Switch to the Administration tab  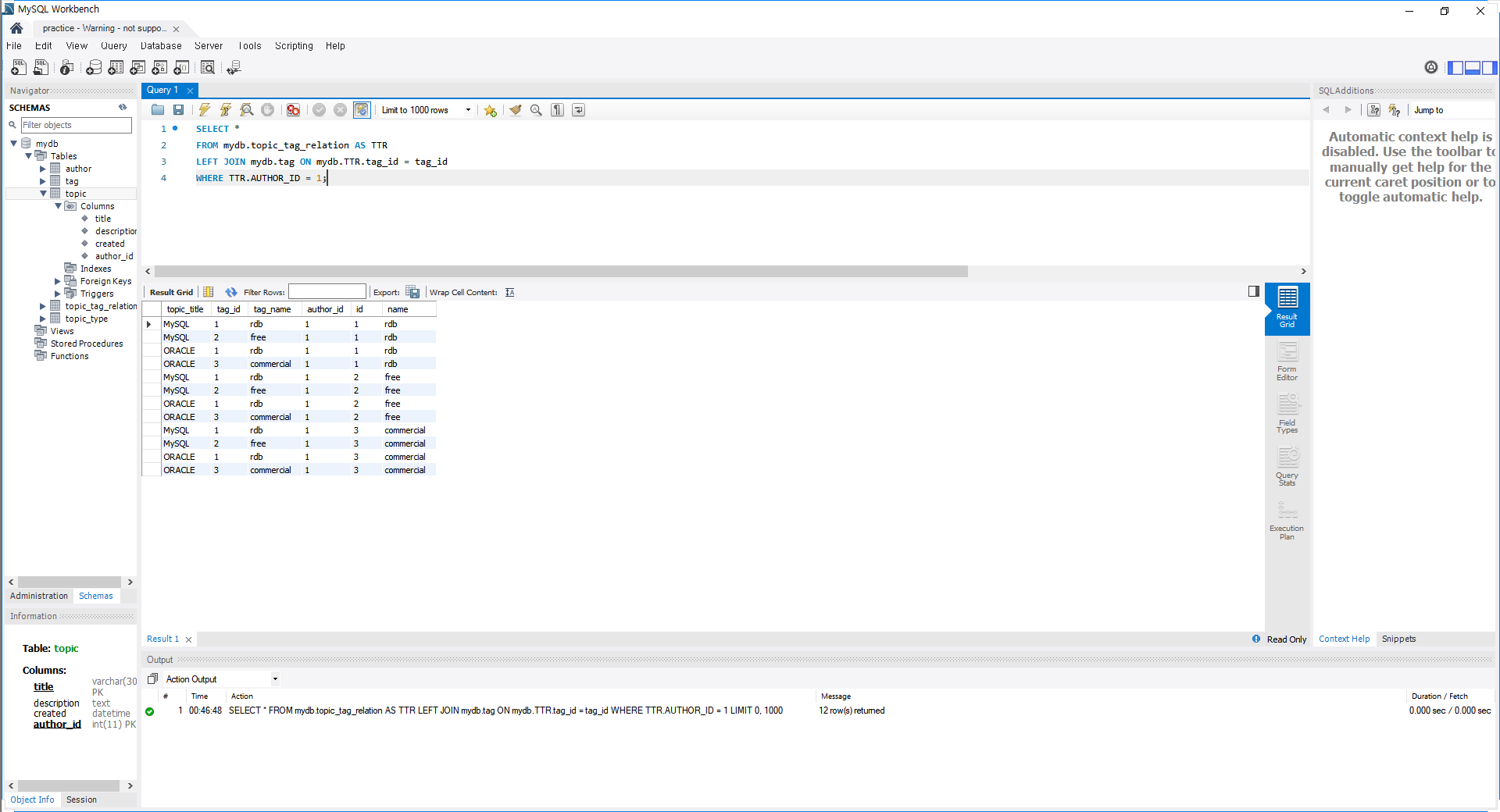pos(39,596)
